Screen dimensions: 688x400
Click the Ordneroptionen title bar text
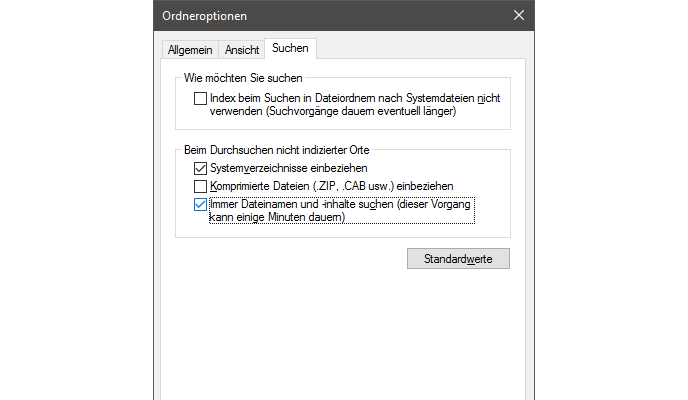pos(205,15)
